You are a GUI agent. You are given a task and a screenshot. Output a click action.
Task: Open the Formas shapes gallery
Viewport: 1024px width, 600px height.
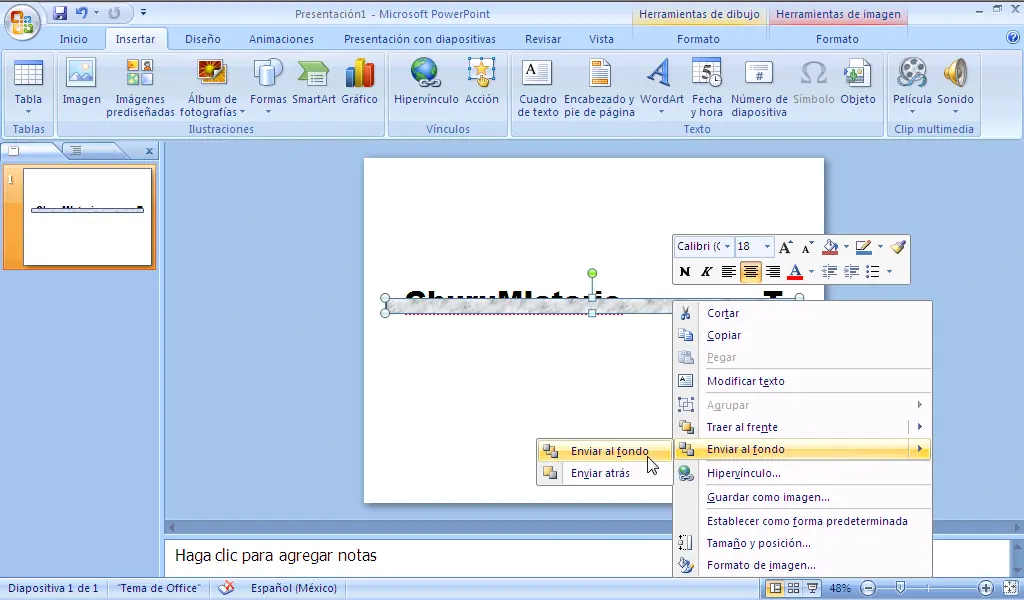tap(268, 87)
